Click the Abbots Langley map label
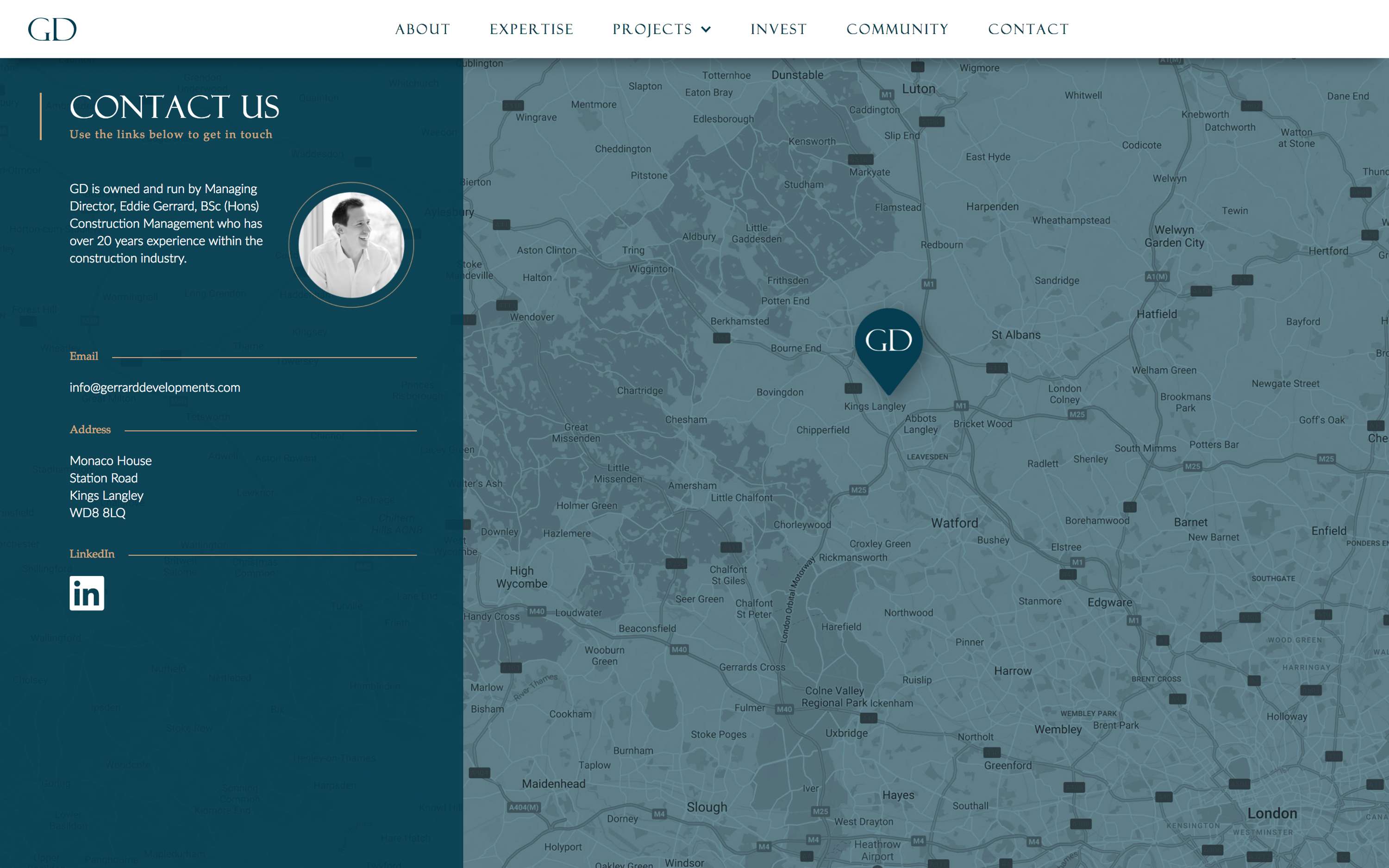The height and width of the screenshot is (868, 1389). (920, 424)
